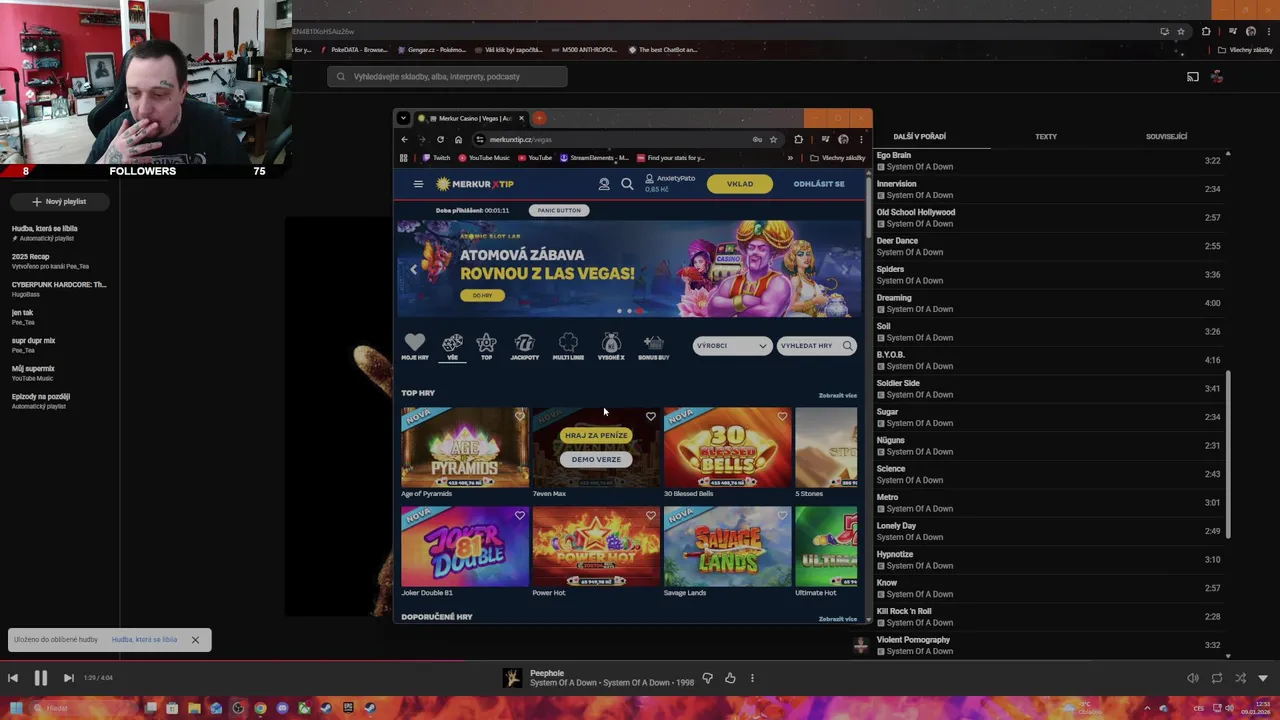Screen dimensions: 1280x720
Task: Toggle favorite heart on Age of Pyramids
Action: pyautogui.click(x=519, y=416)
